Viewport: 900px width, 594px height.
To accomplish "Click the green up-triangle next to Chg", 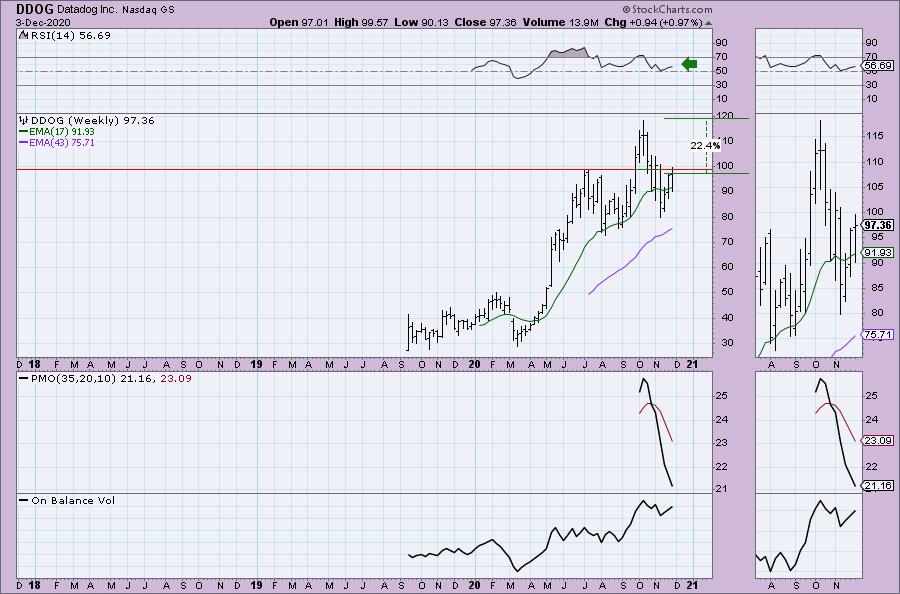I will click(x=708, y=23).
